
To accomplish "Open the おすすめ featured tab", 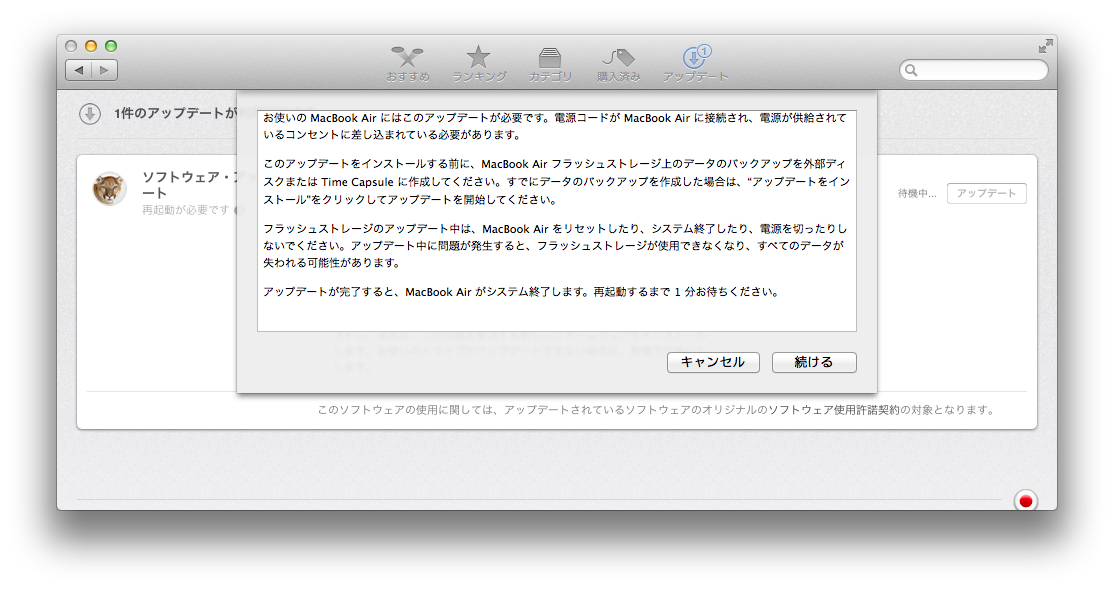I will tap(408, 65).
